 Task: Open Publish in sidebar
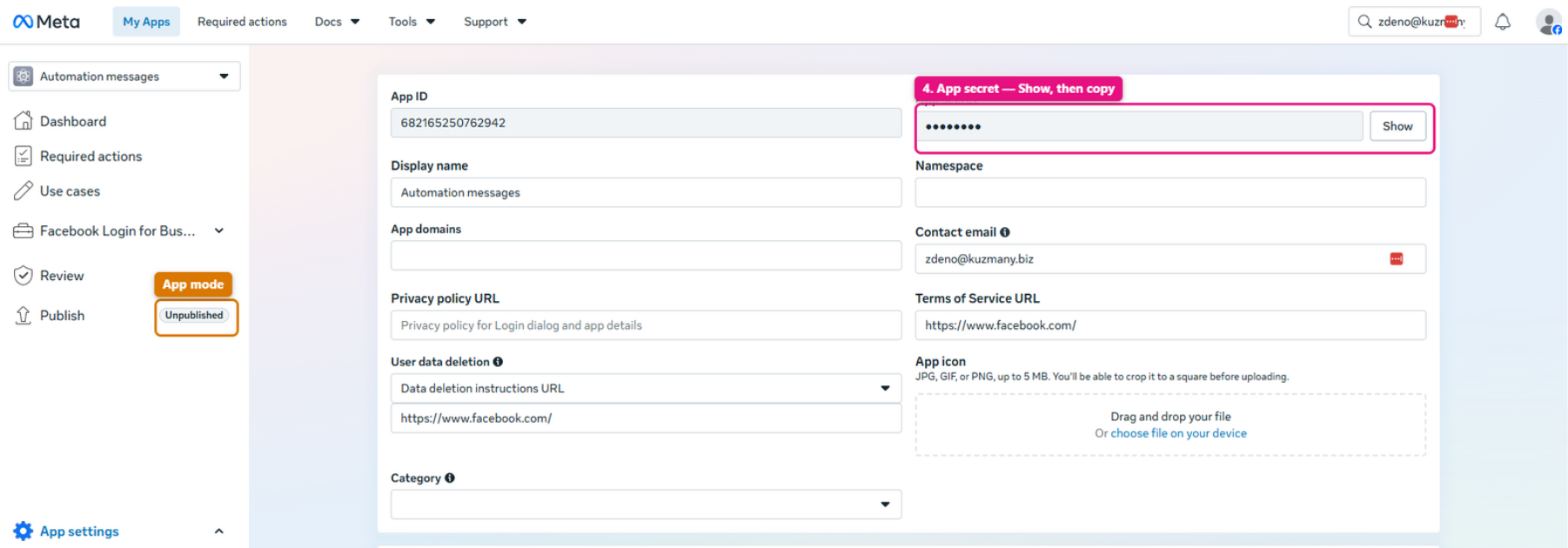(62, 315)
